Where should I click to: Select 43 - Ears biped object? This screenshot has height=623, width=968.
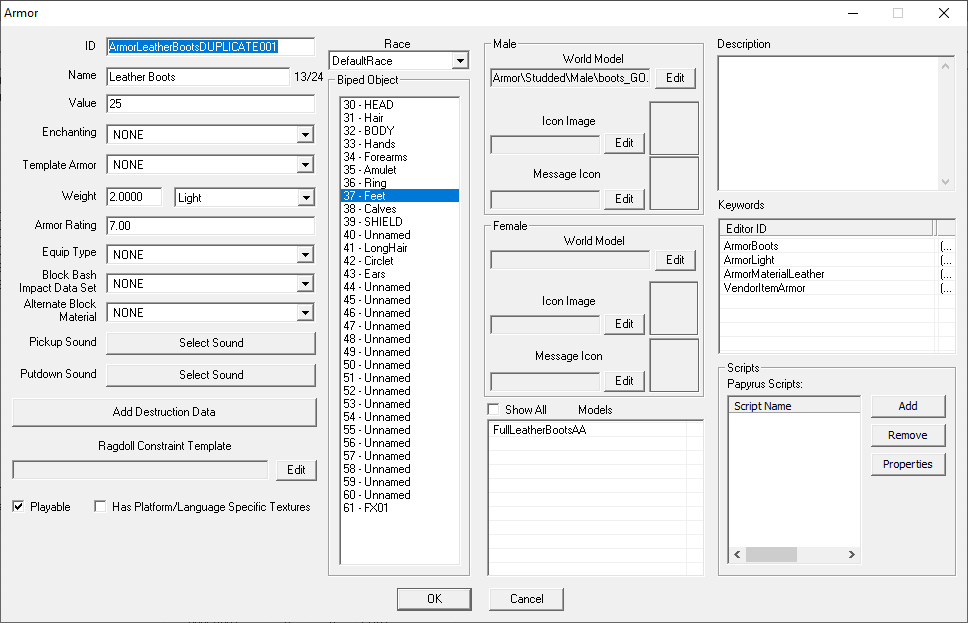[399, 274]
